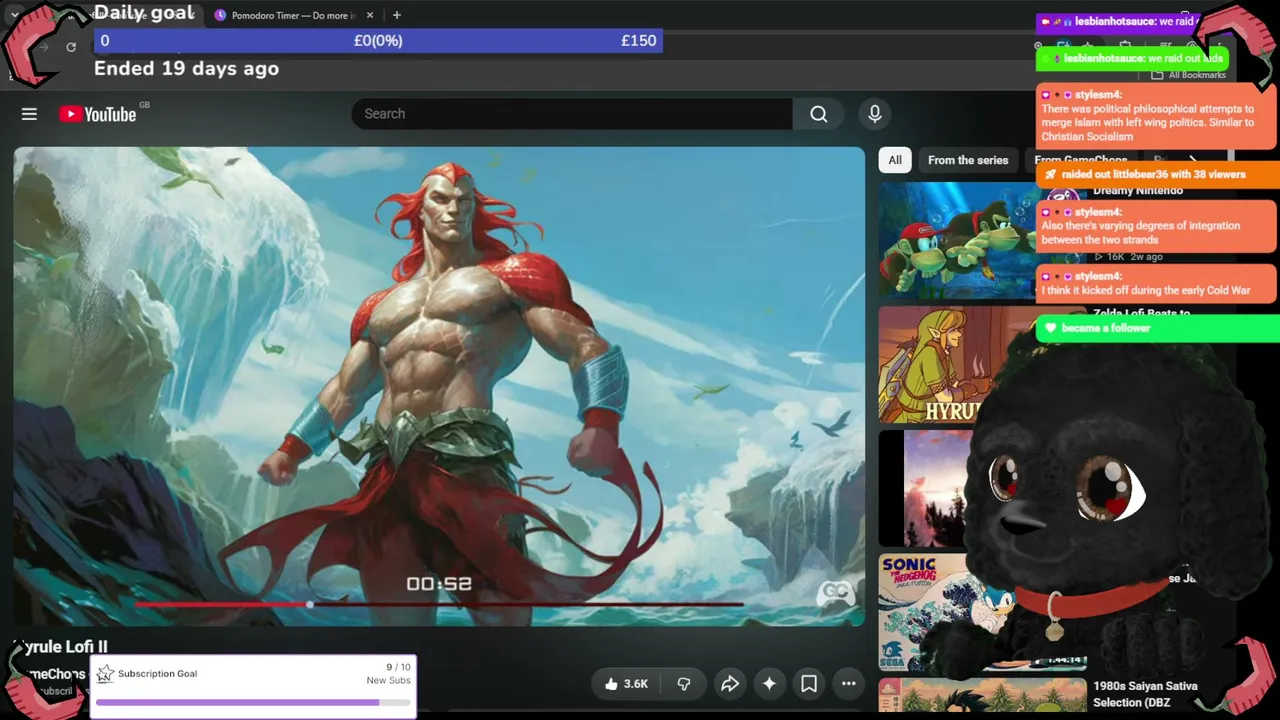
Task: Open more actions three-dot menu
Action: [x=849, y=684]
